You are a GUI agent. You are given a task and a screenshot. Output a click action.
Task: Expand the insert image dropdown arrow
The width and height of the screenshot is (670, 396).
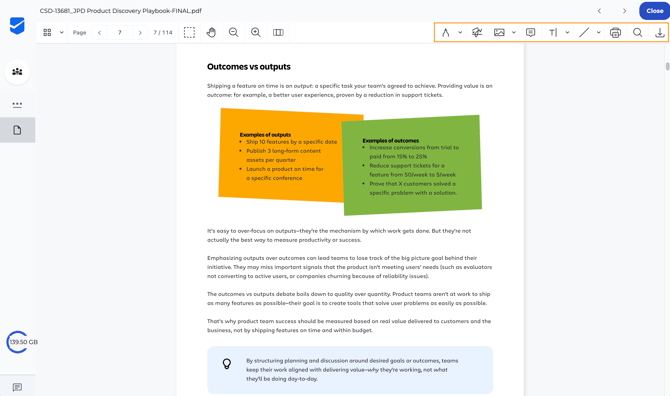click(514, 32)
